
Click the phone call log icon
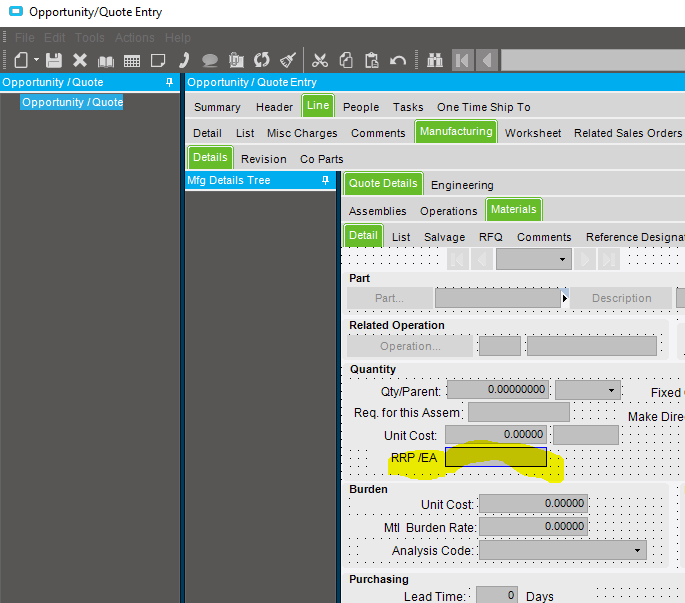[184, 60]
